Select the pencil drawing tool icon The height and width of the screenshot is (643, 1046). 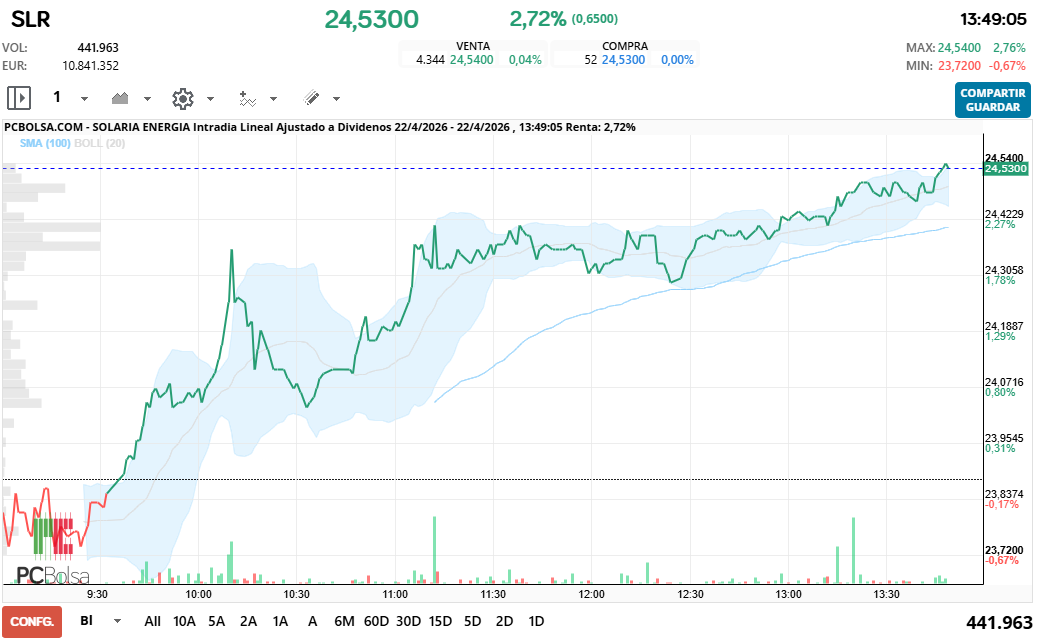[311, 98]
